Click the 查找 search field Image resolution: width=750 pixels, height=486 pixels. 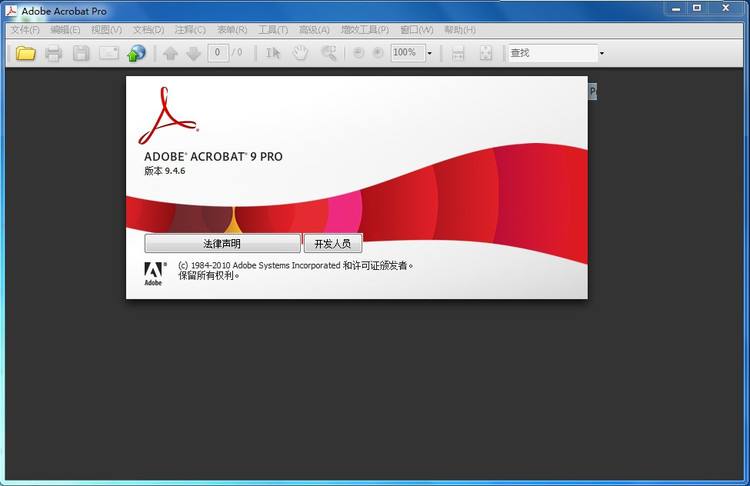click(x=552, y=53)
